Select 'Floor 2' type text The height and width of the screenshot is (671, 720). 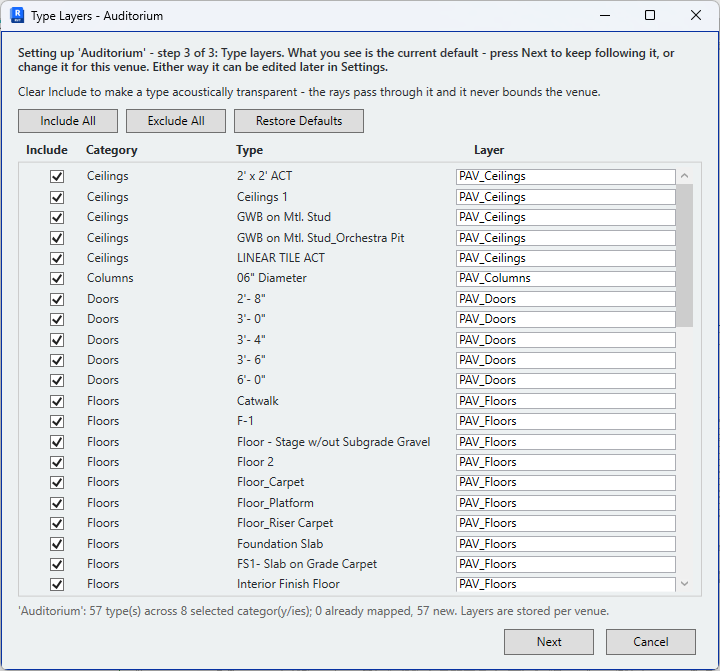click(255, 462)
